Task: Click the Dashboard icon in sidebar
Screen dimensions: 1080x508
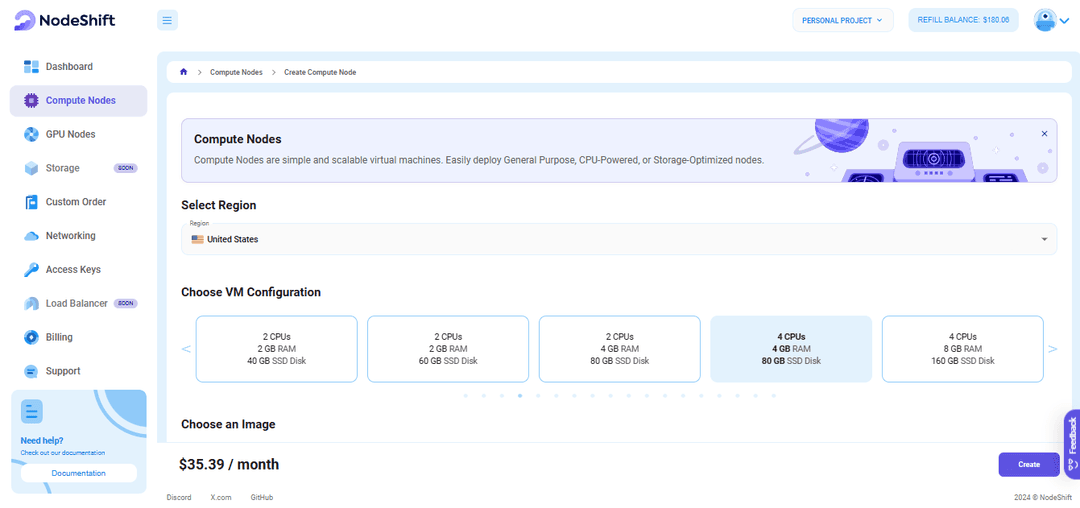Action: coord(31,67)
